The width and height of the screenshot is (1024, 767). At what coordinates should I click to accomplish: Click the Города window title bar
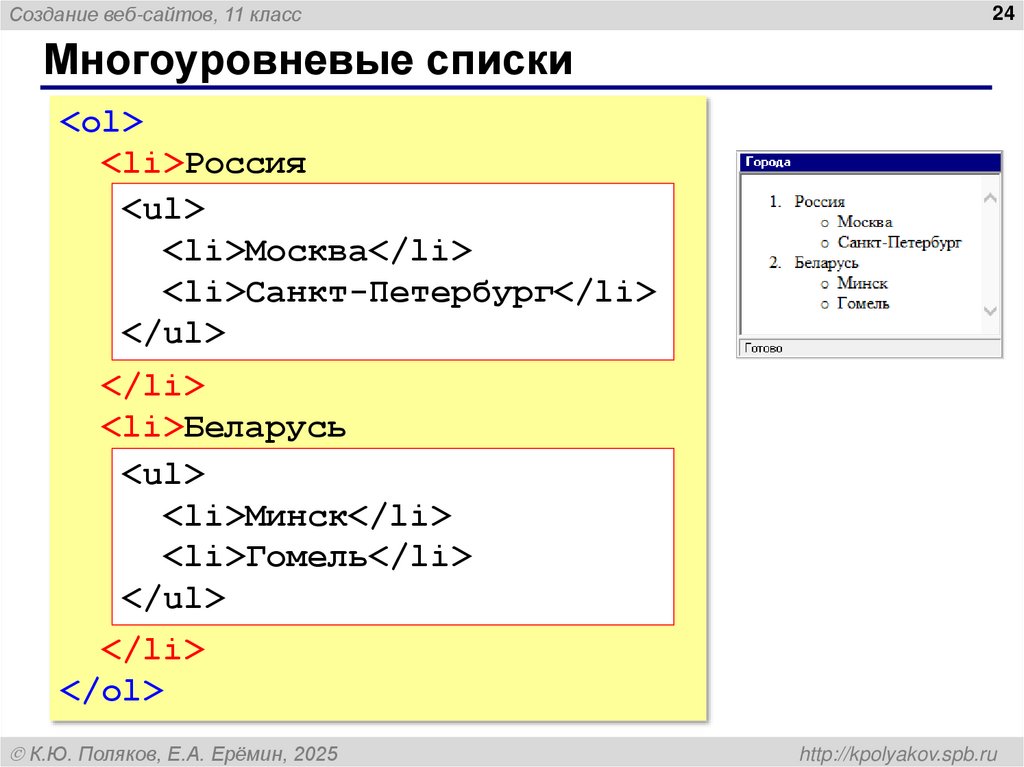[x=870, y=162]
